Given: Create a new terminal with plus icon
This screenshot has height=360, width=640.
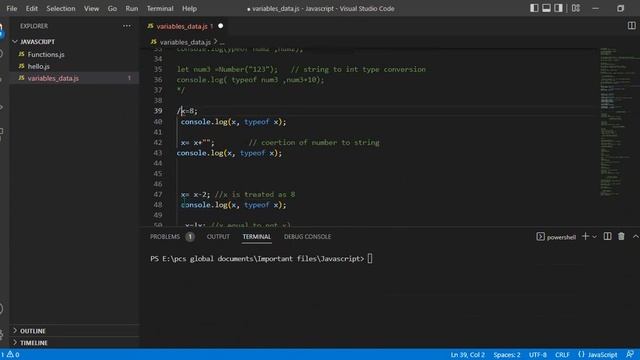Looking at the screenshot, I should click(x=585, y=236).
